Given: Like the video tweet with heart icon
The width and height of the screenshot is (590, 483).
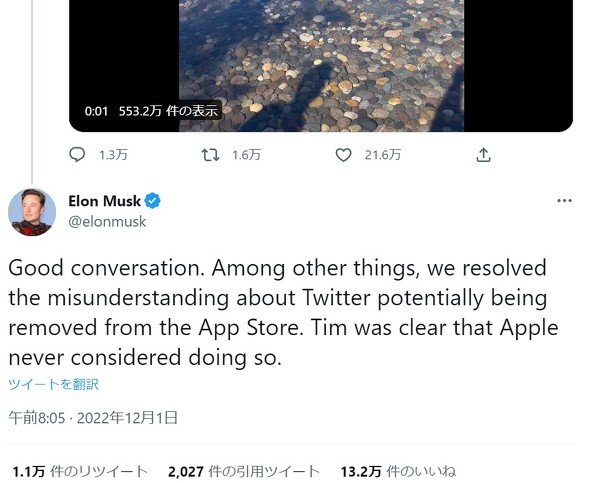Looking at the screenshot, I should point(343,155).
